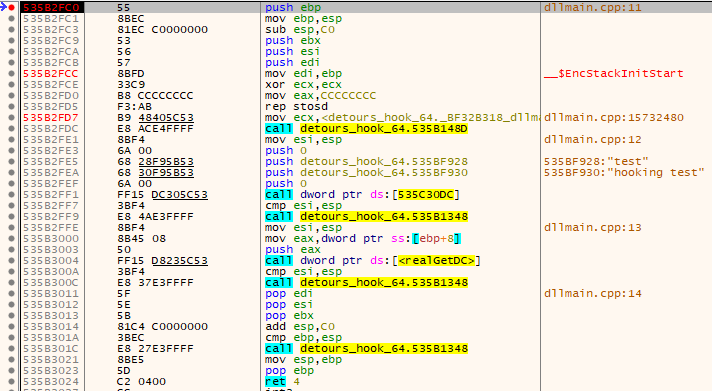Viewport: 712px width, 391px height.
Task: Select the 'dllmain.cpp:13' comment
Action: pyautogui.click(x=593, y=228)
